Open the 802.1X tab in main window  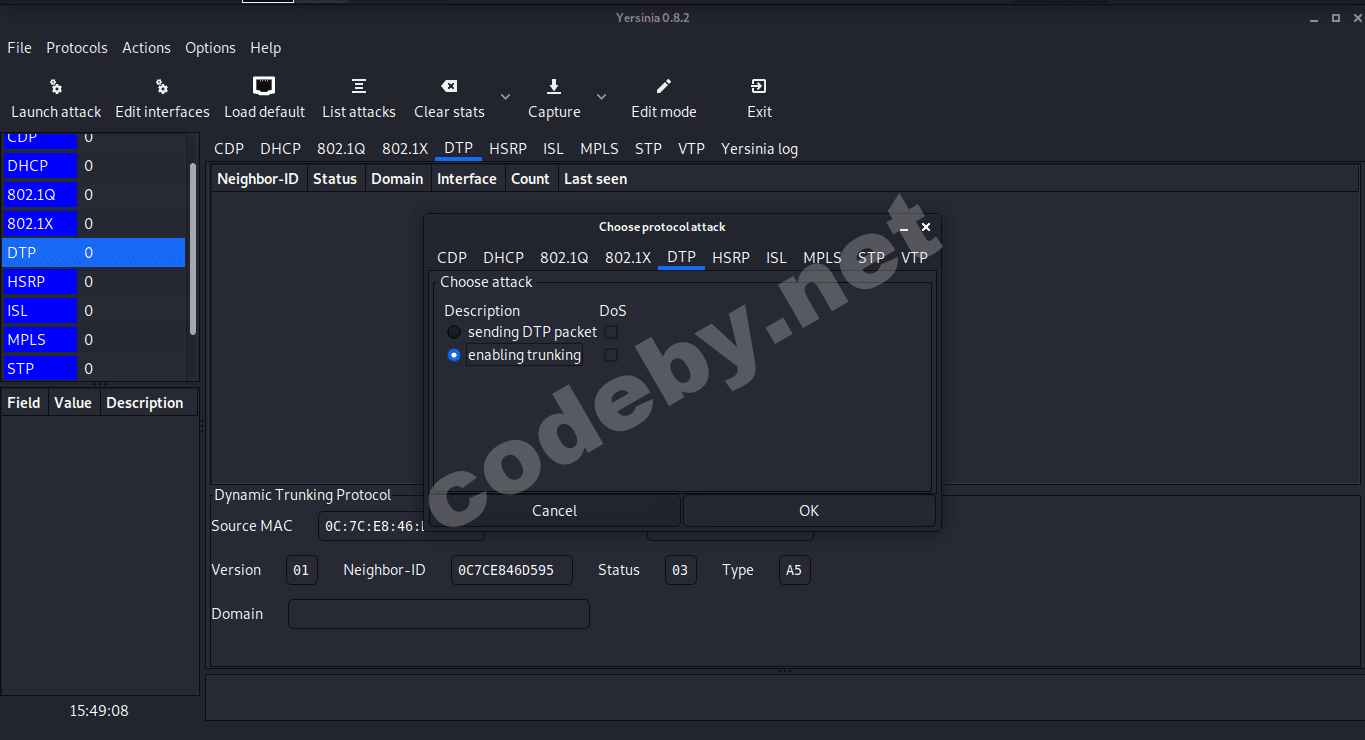tap(405, 149)
